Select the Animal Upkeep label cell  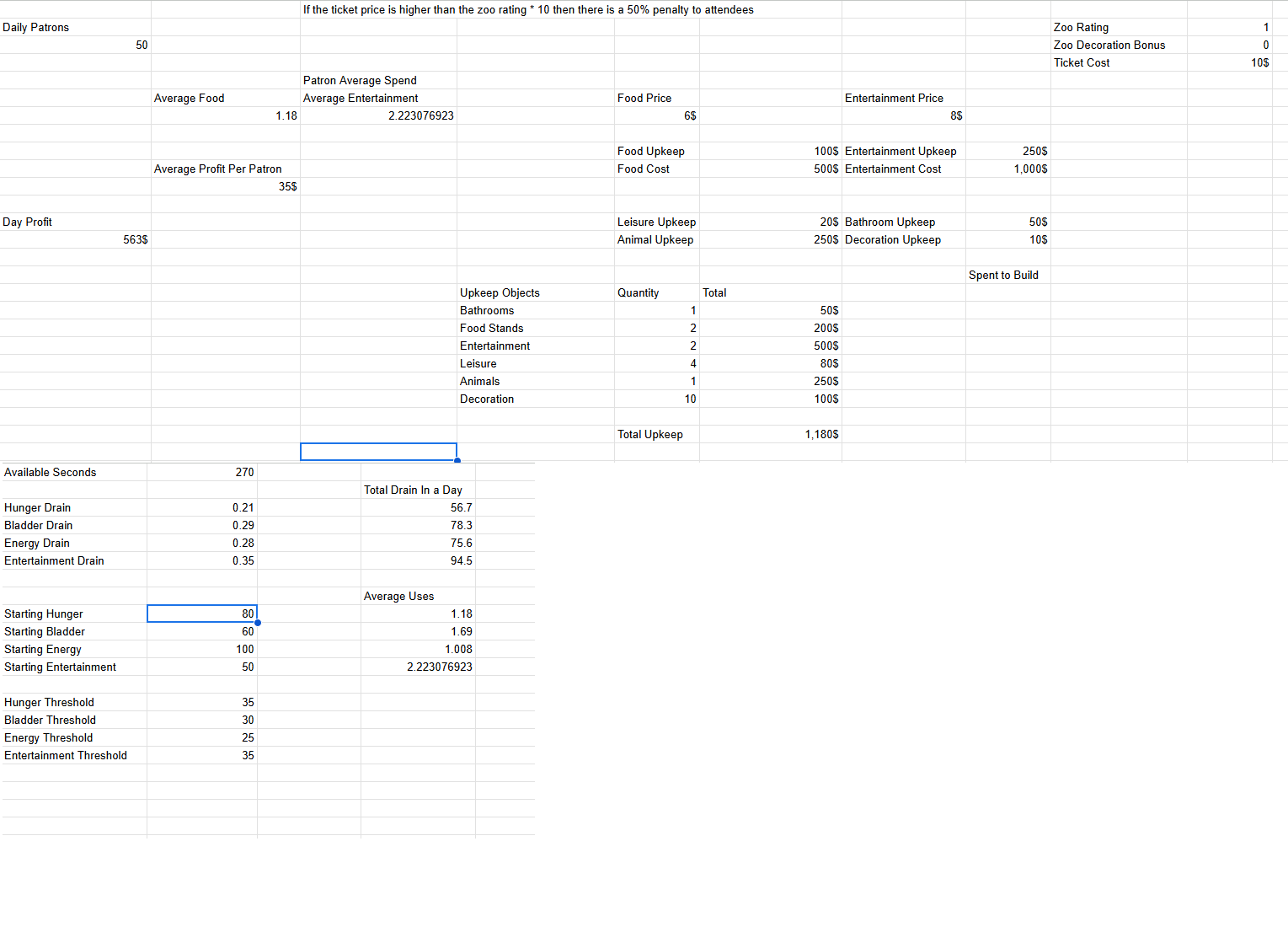click(657, 239)
